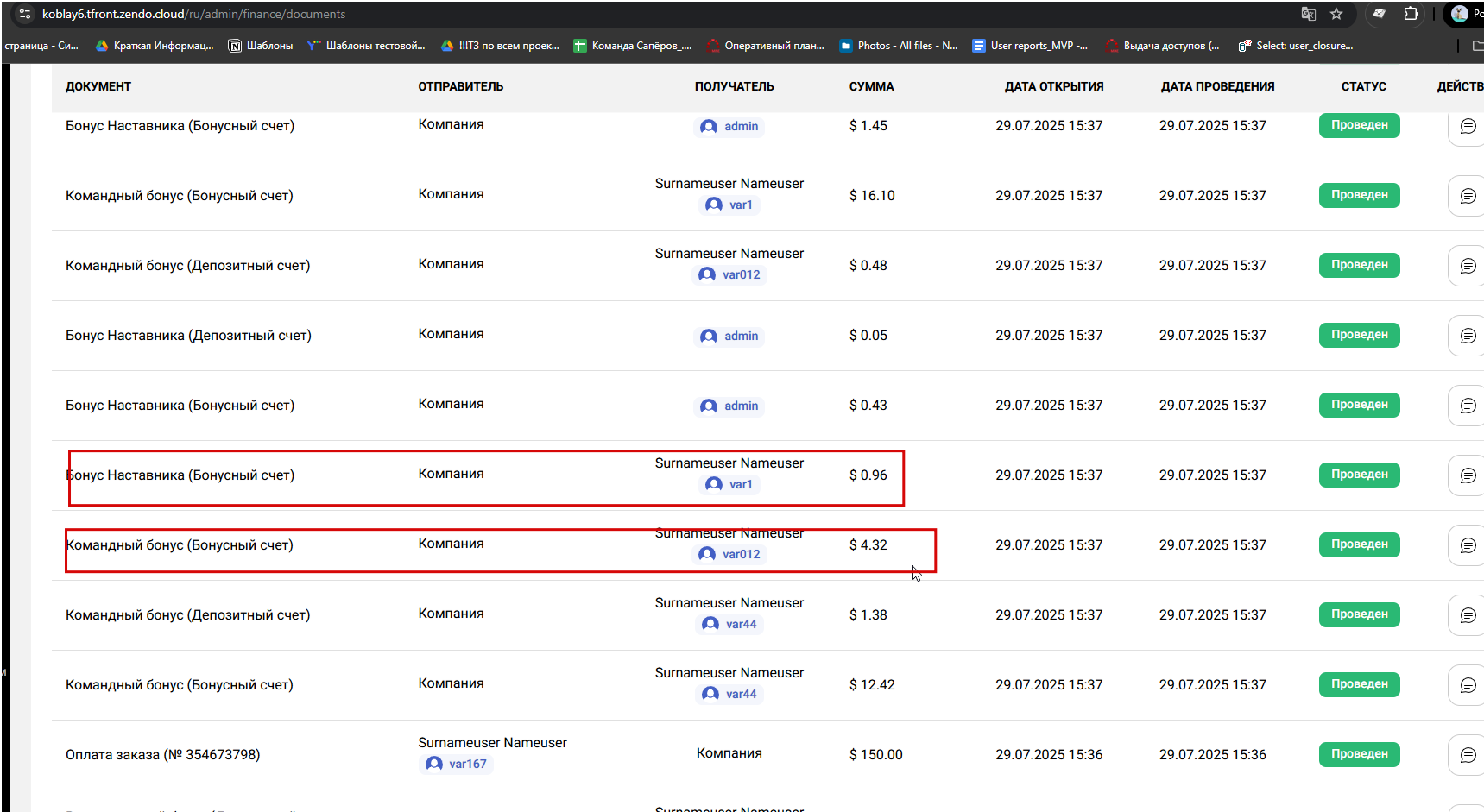Open admin user chip in $ 0.43 row
The height and width of the screenshot is (812, 1484).
point(729,406)
